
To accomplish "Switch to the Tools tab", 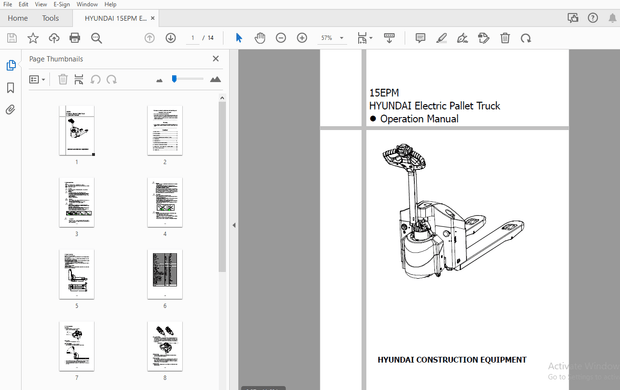I will (50, 18).
